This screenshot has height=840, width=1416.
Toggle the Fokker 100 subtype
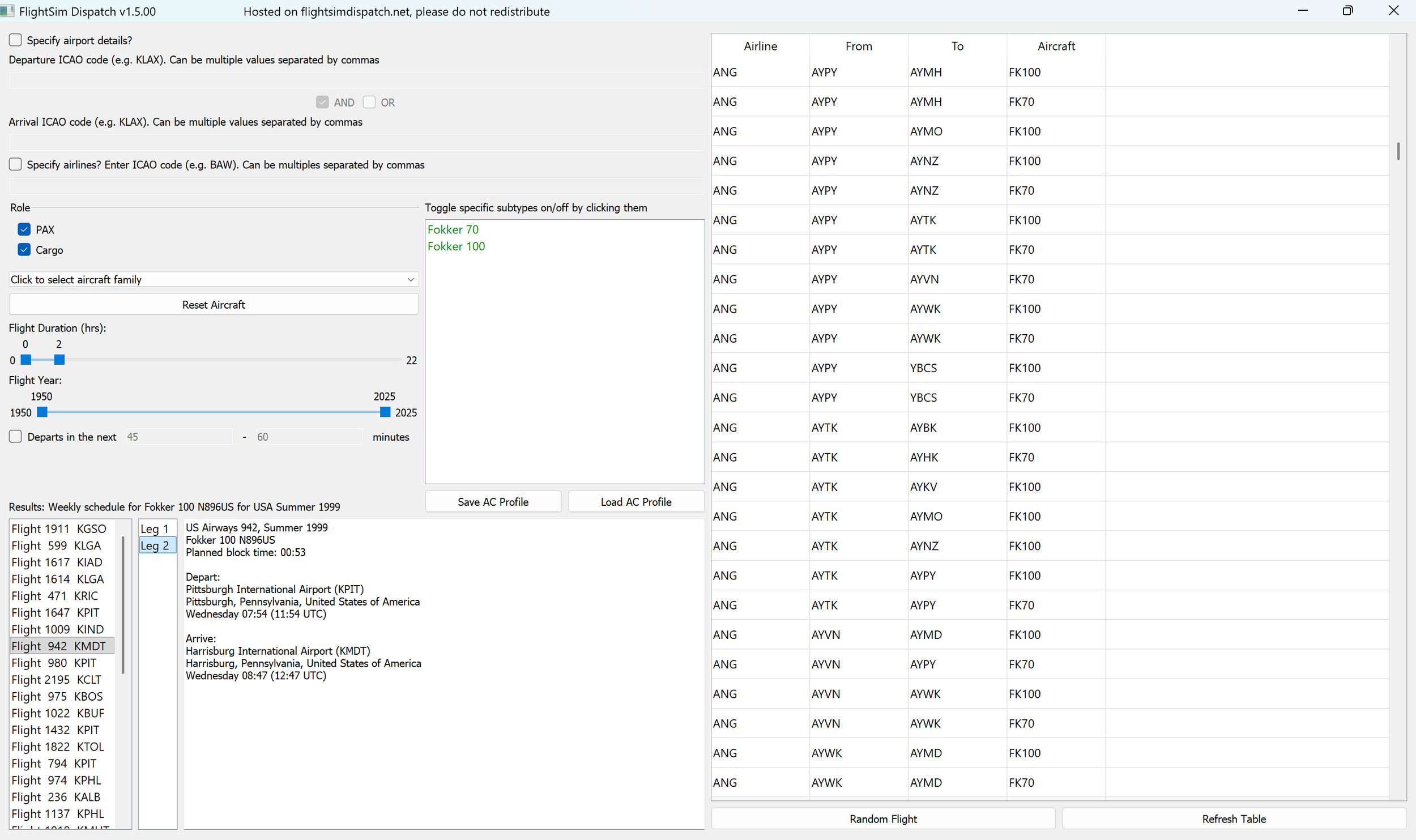(x=456, y=246)
